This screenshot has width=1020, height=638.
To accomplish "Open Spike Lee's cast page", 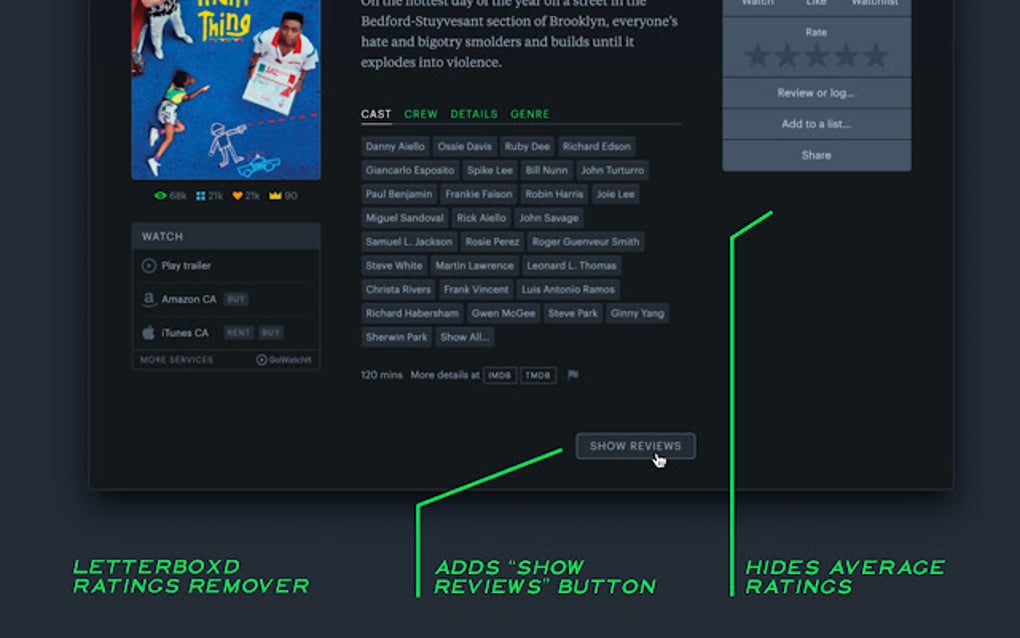I will [x=489, y=170].
